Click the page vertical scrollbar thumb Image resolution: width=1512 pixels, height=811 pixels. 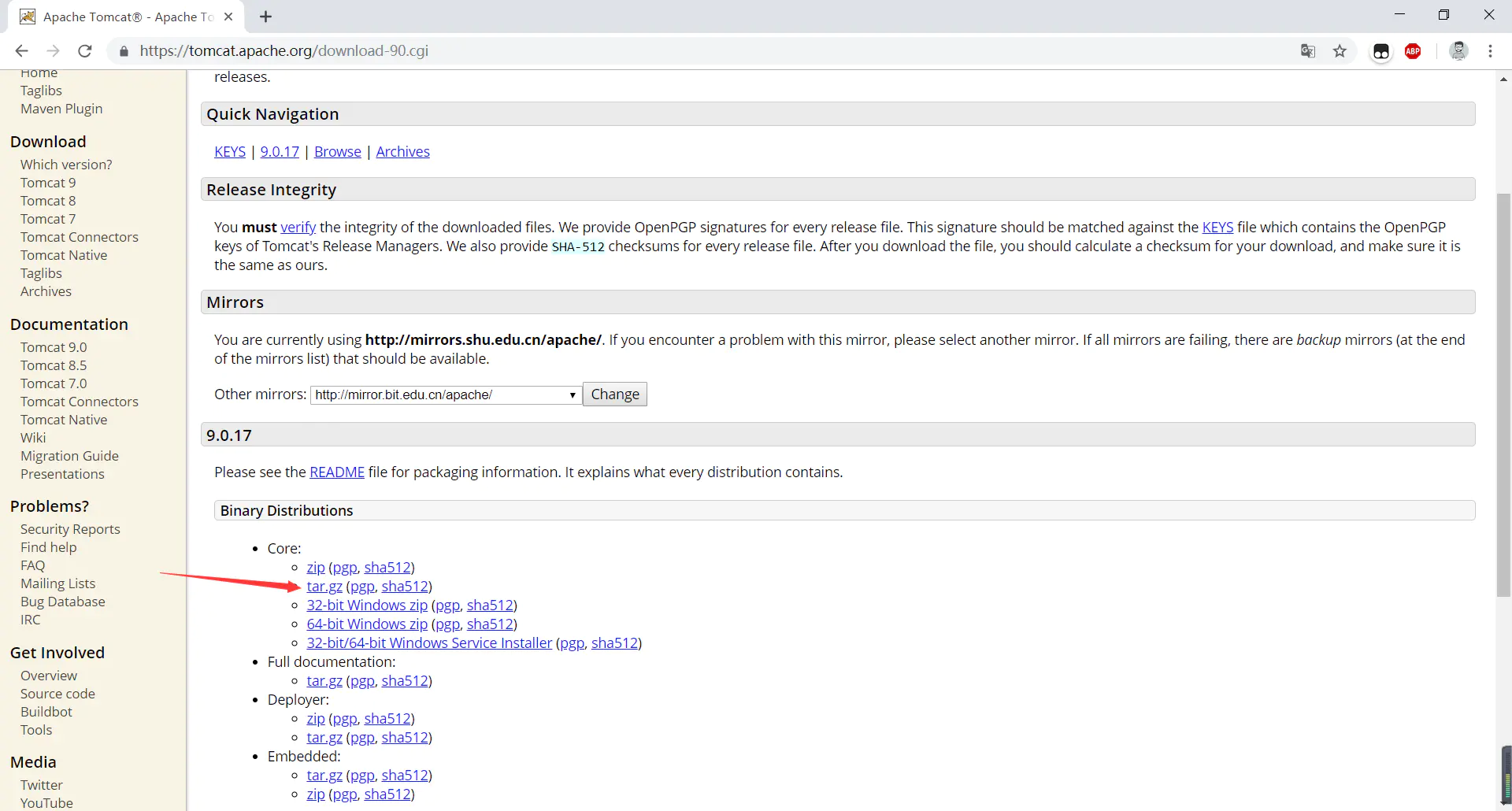1504,394
